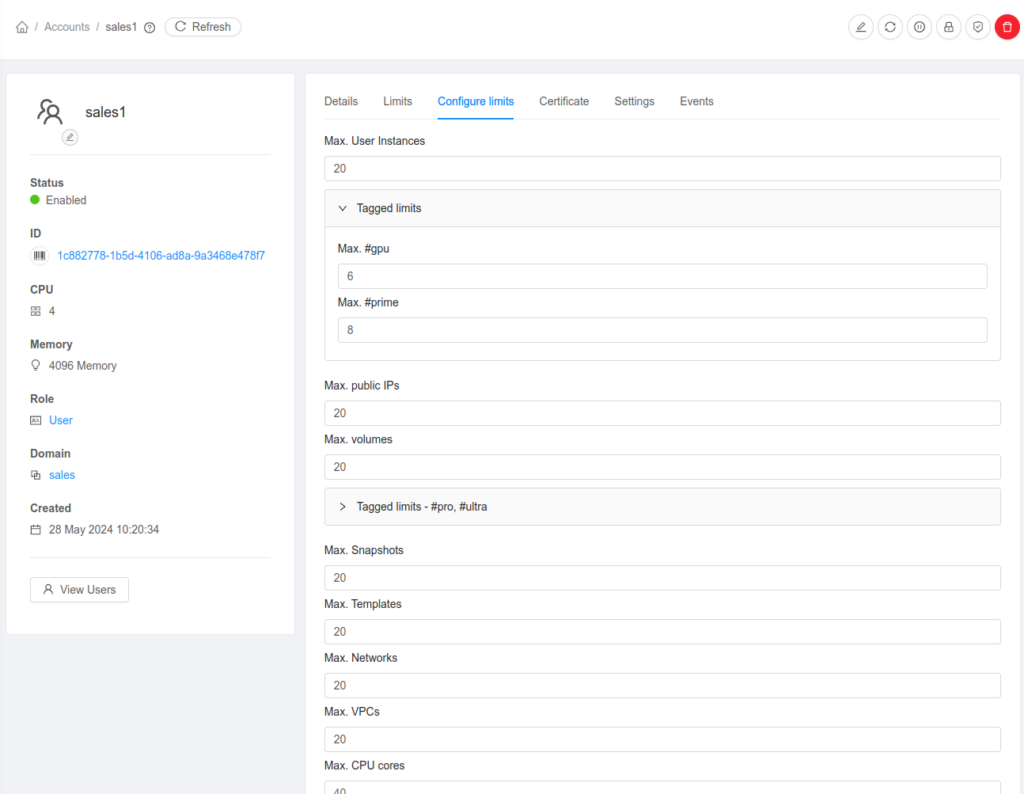Image resolution: width=1024 pixels, height=794 pixels.
Task: Open the User role link
Action: click(x=61, y=421)
